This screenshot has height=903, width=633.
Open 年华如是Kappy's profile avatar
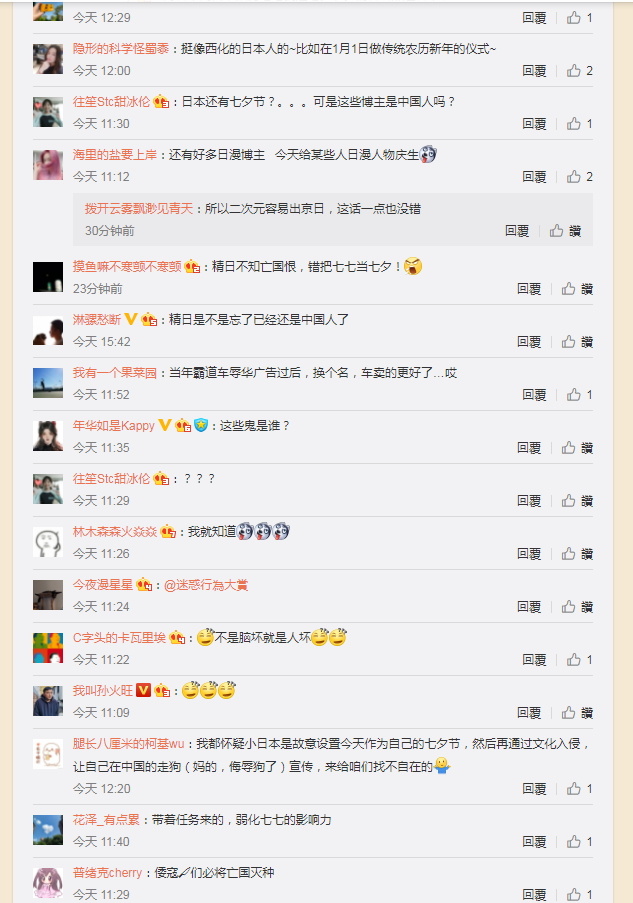pyautogui.click(x=48, y=436)
